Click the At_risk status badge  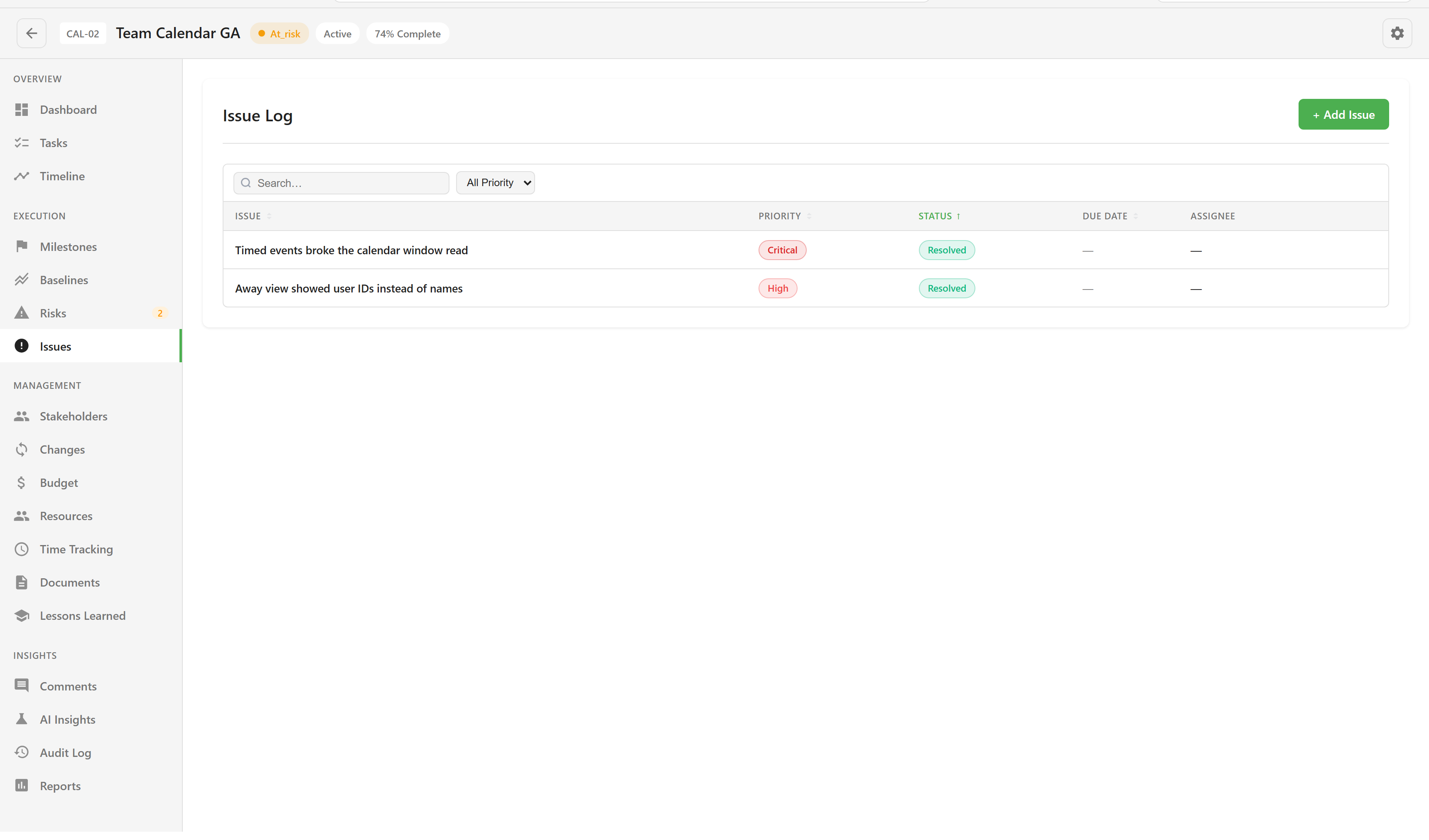[279, 34]
